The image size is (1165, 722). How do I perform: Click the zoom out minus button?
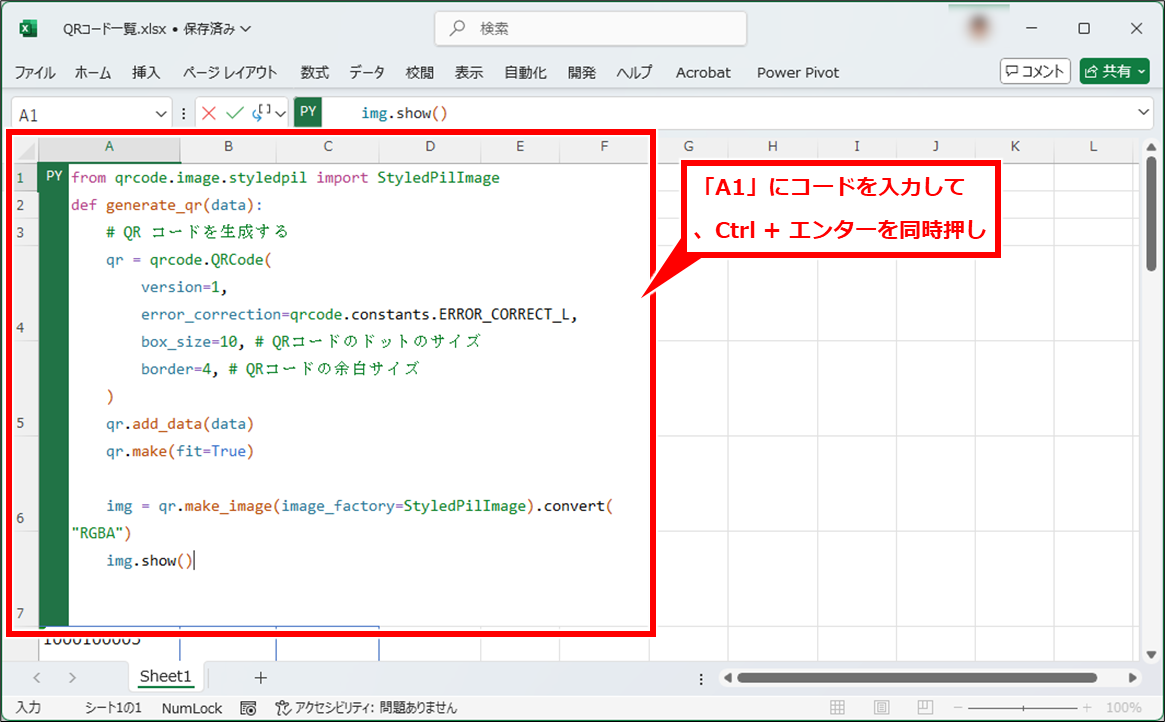[x=958, y=708]
